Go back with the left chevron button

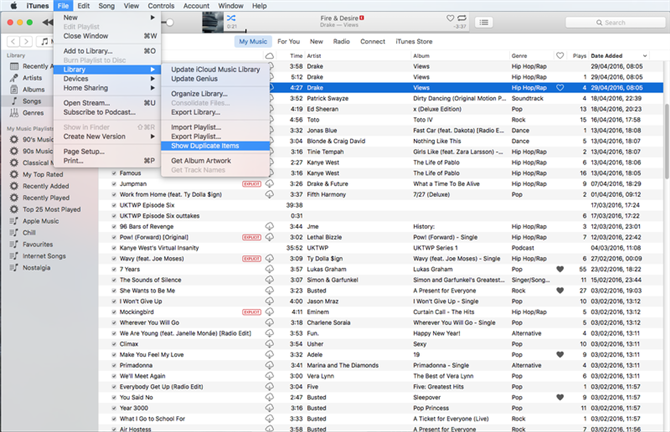coord(13,41)
